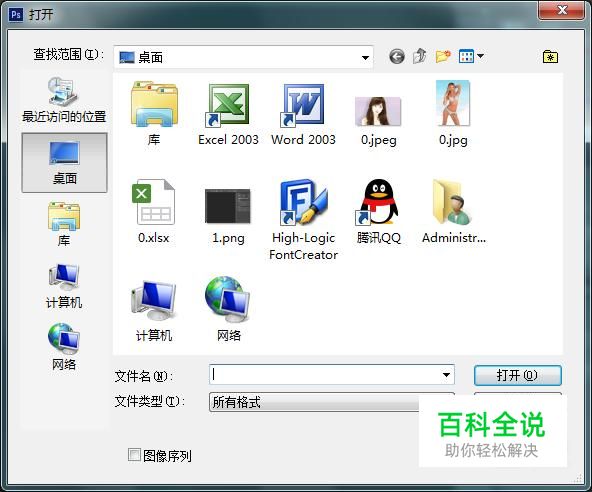Expand the 查找范围 location dropdown

(365, 57)
